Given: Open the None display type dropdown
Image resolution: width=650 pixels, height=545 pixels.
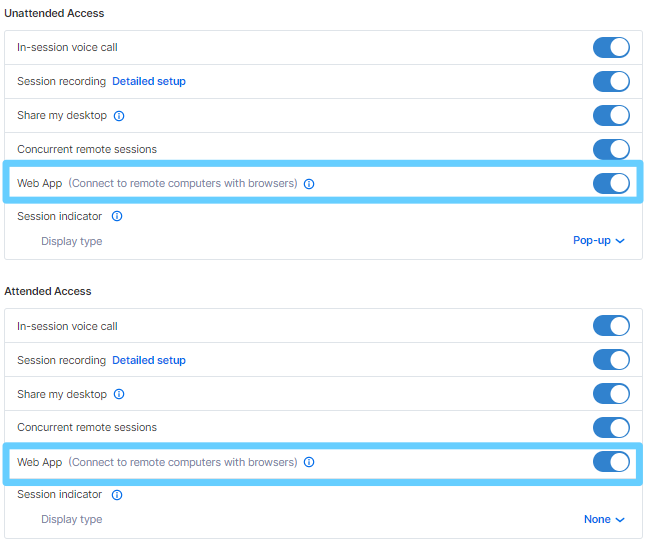Looking at the screenshot, I should (604, 519).
